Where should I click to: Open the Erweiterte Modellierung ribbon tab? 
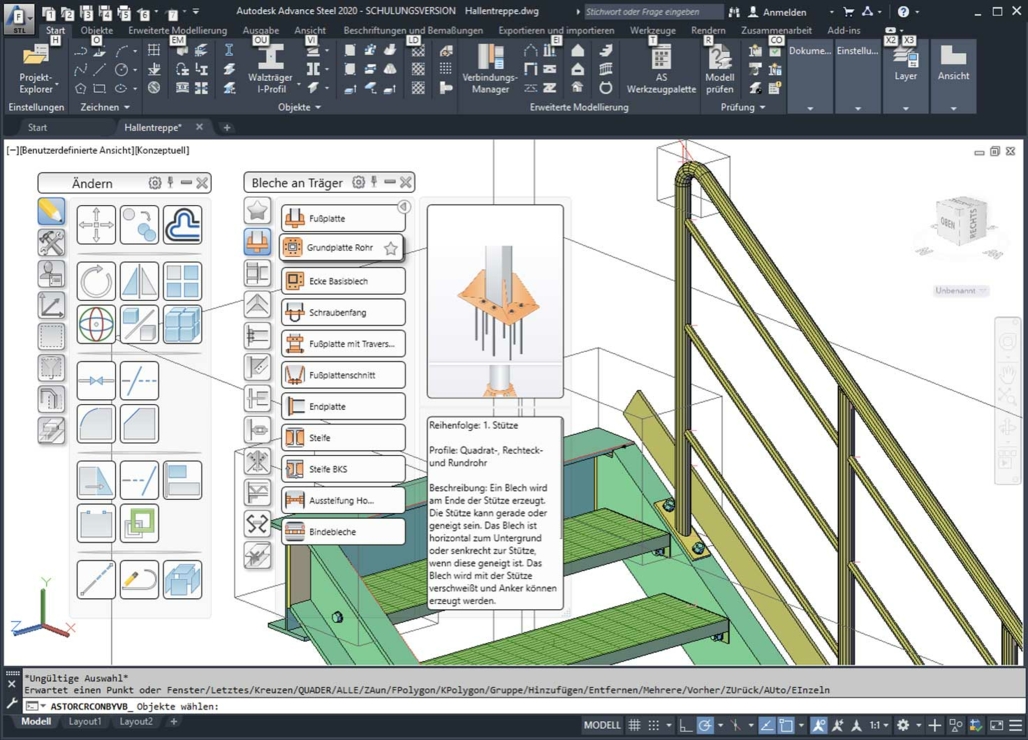pyautogui.click(x=177, y=31)
